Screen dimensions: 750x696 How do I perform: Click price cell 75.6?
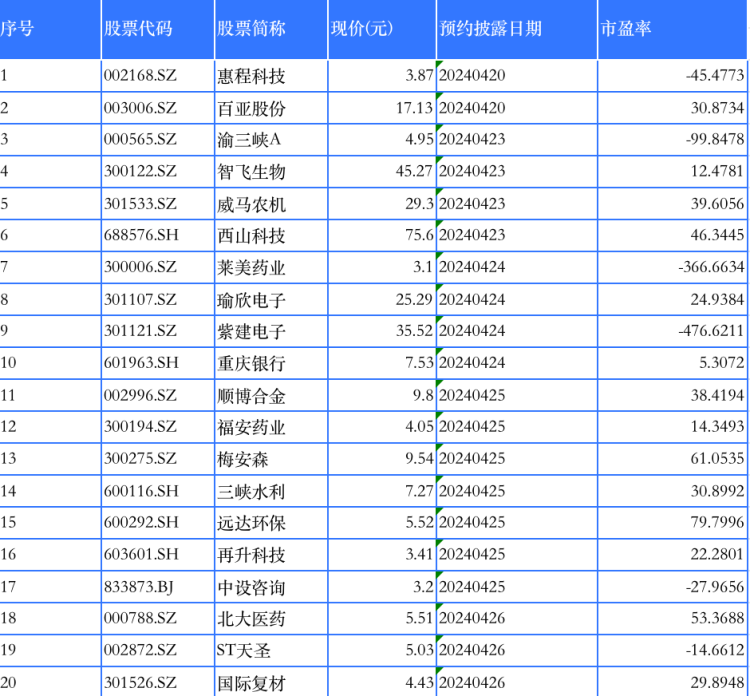(382, 235)
